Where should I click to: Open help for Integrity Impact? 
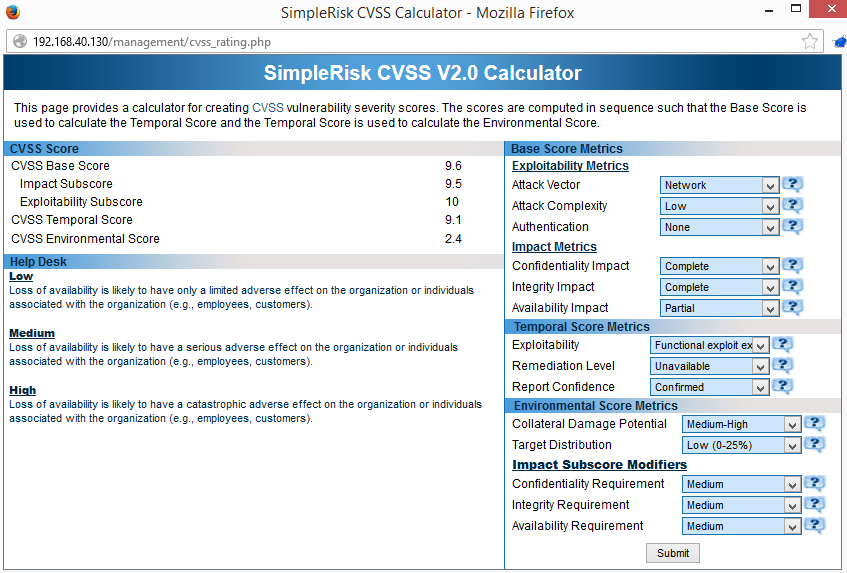coord(792,286)
